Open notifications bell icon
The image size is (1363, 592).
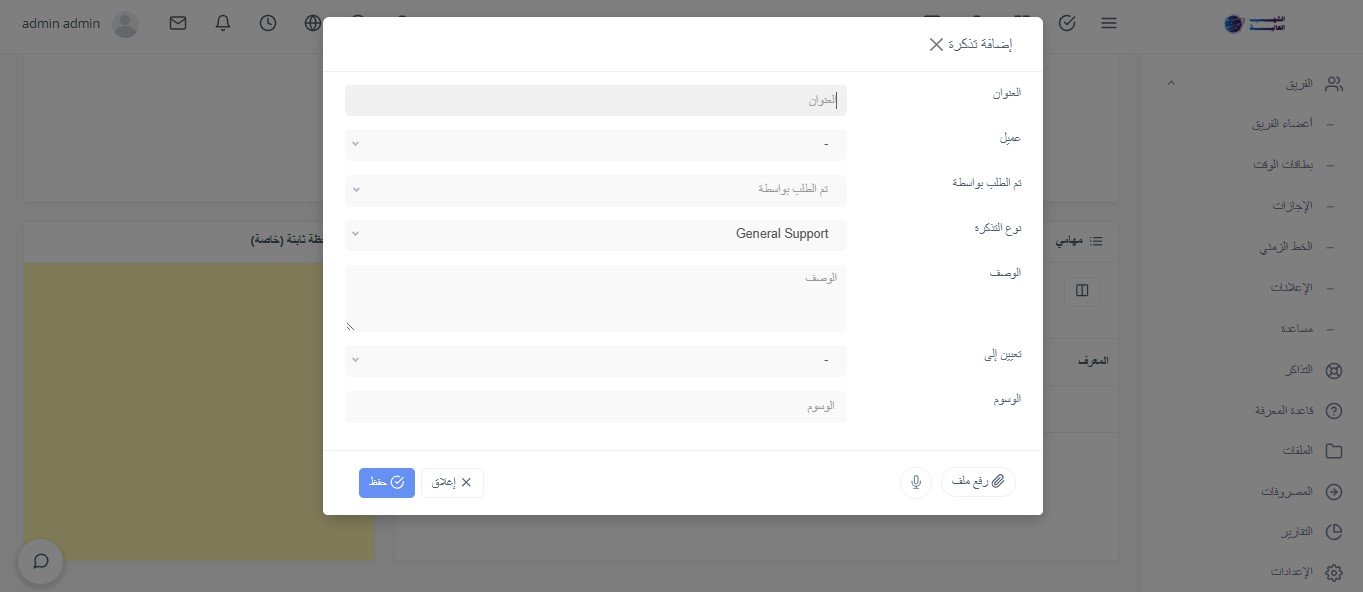click(x=223, y=22)
